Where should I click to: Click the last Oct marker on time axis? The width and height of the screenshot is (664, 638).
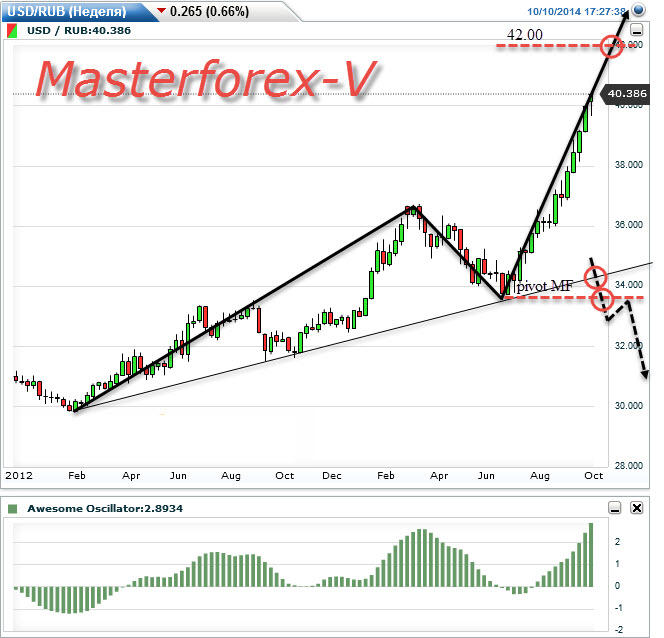tap(593, 475)
